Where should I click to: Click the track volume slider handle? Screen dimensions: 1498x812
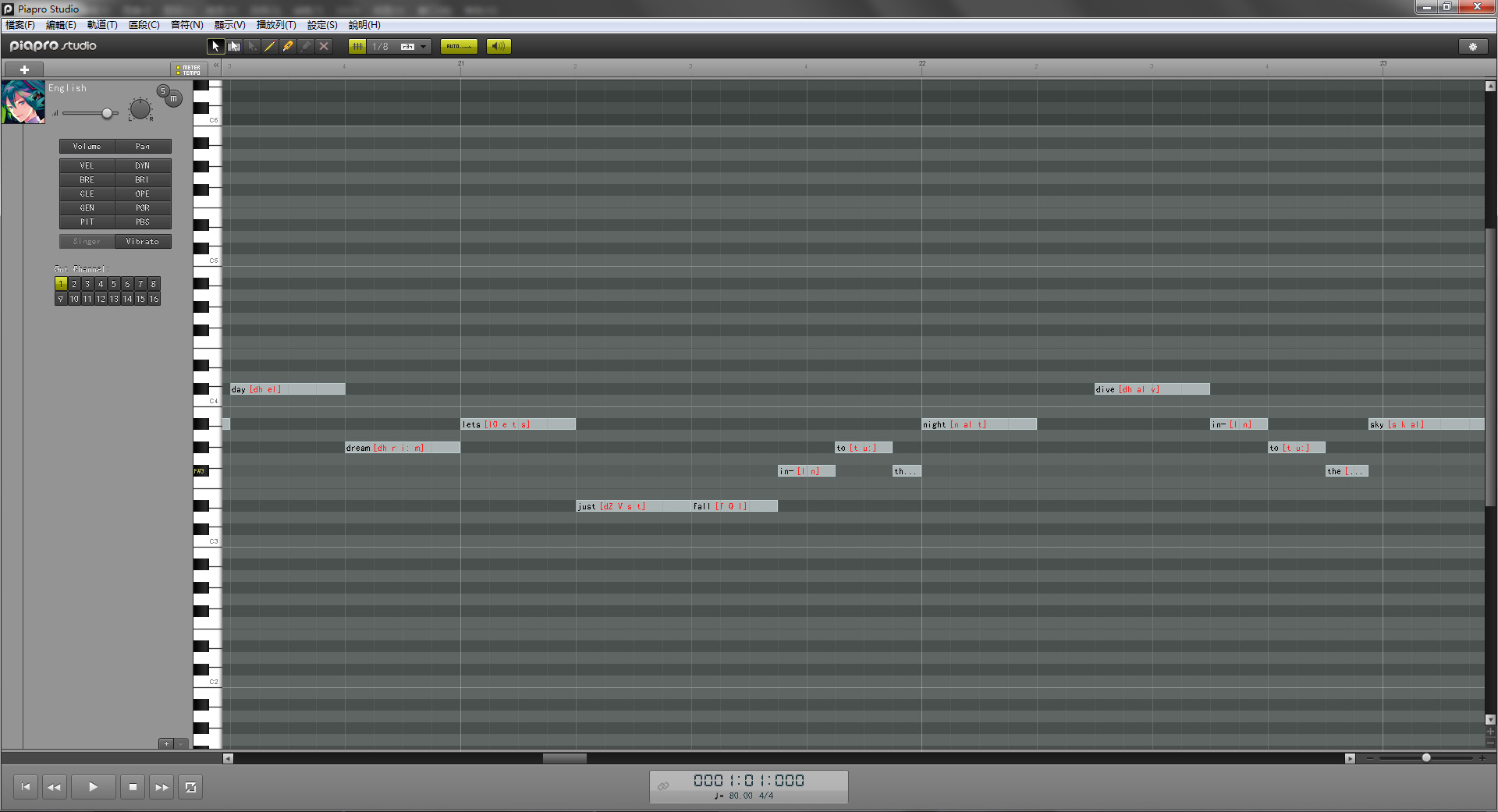point(108,113)
